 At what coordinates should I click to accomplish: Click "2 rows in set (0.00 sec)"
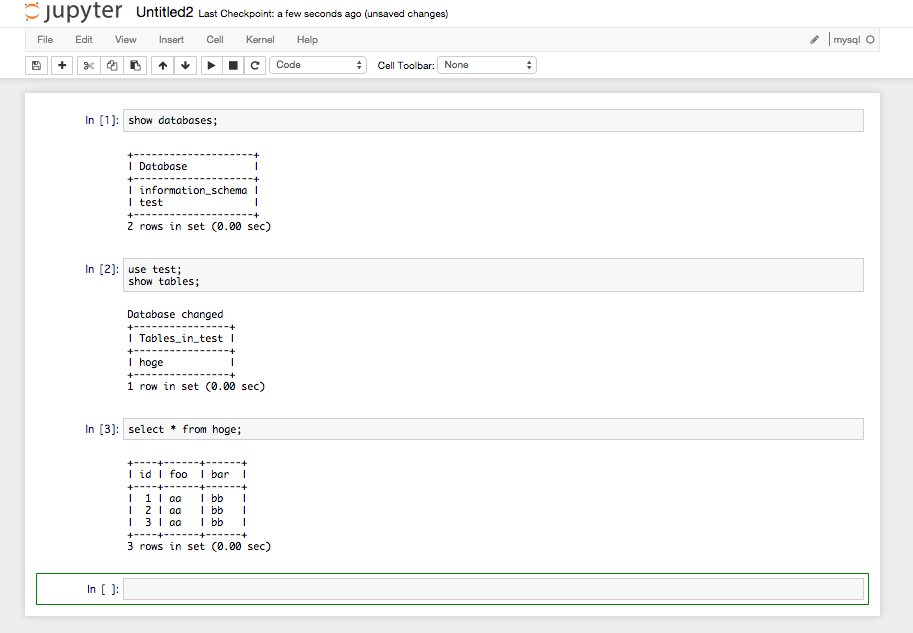[199, 227]
